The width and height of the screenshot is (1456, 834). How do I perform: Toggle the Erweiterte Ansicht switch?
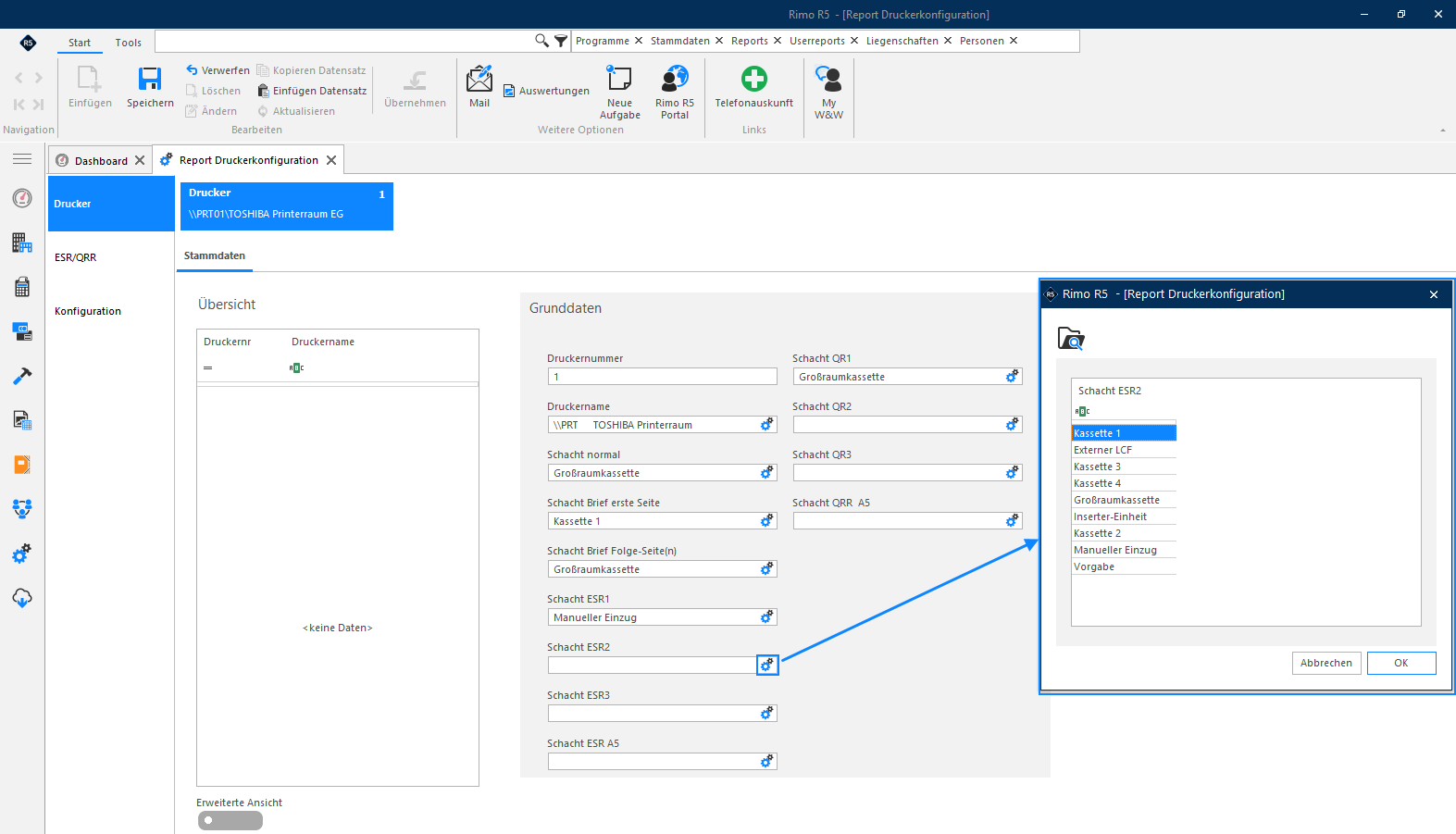[x=230, y=820]
